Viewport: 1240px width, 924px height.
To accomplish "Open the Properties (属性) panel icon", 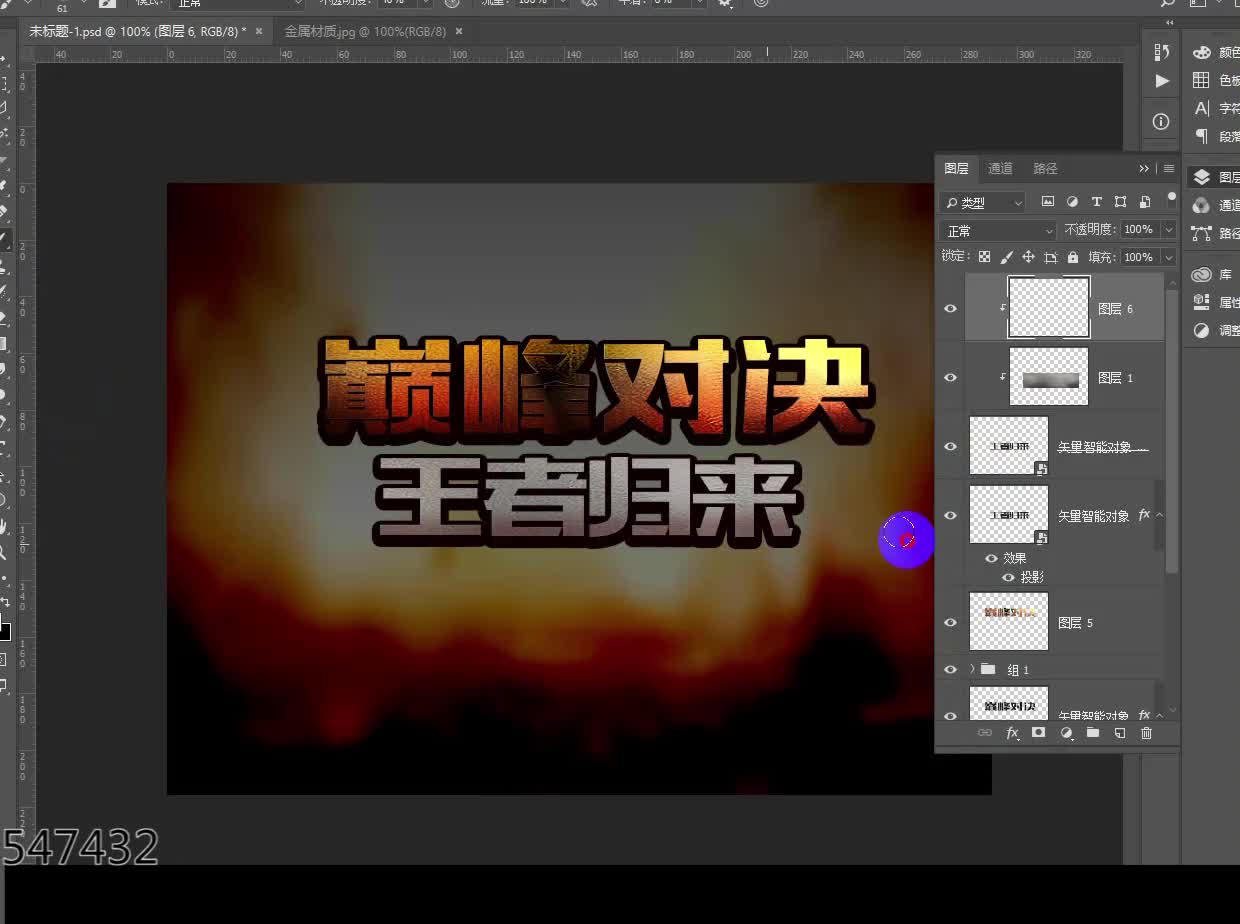I will click(1200, 303).
